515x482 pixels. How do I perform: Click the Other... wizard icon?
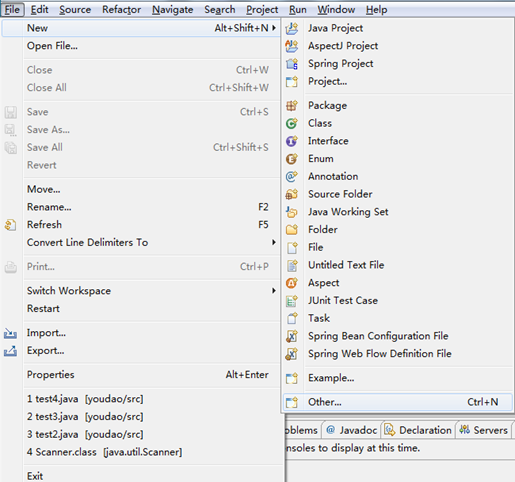coord(292,402)
